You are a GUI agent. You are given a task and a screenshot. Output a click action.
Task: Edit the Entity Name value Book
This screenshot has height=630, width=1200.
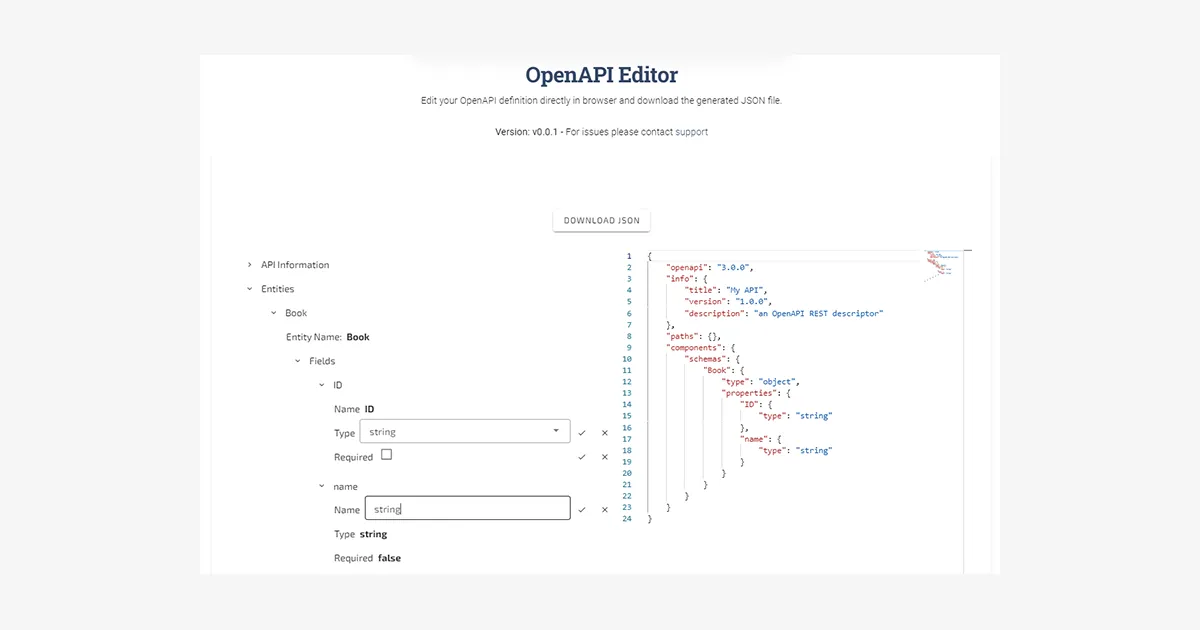pyautogui.click(x=358, y=337)
